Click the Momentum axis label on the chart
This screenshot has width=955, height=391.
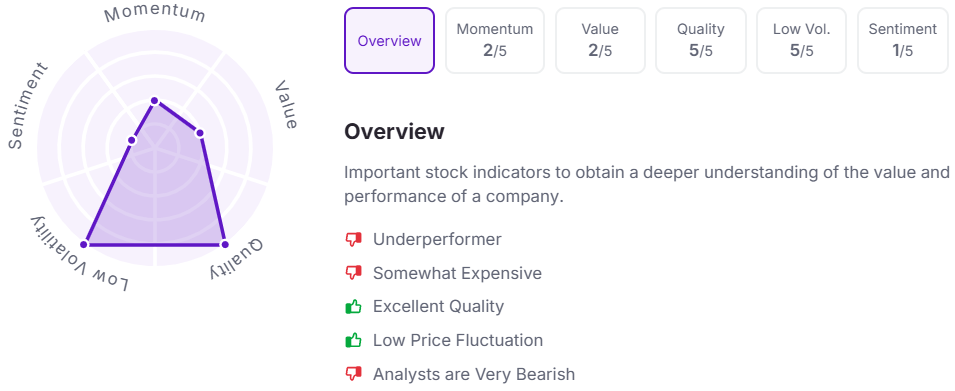155,15
